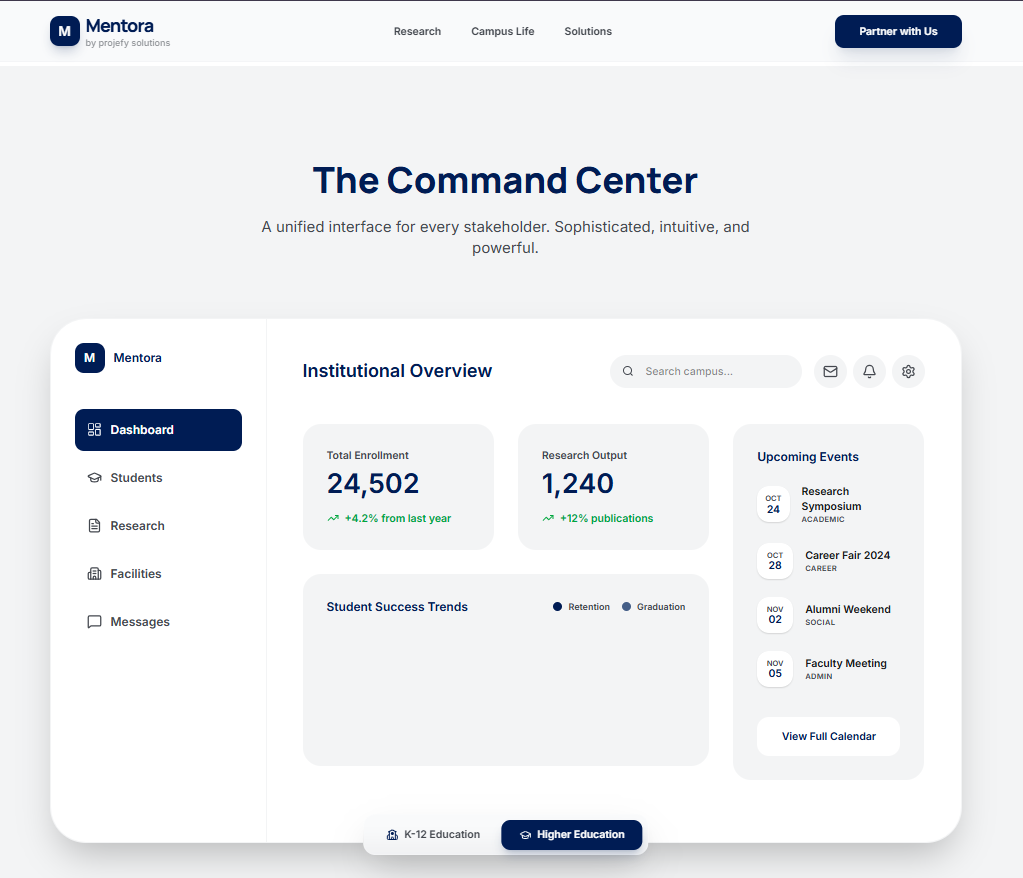Click the Mentora M logo in header
This screenshot has width=1023, height=878.
pyautogui.click(x=65, y=31)
